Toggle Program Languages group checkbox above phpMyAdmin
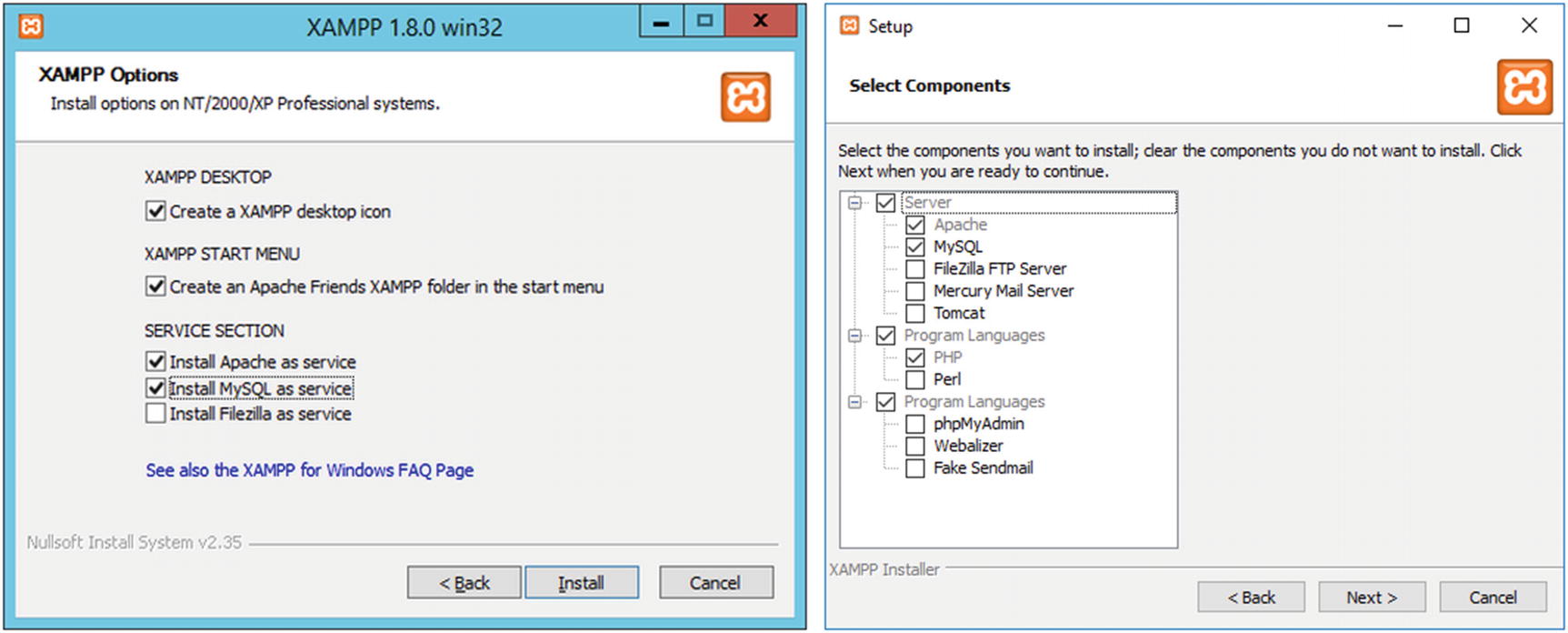Image resolution: width=1568 pixels, height=633 pixels. click(885, 402)
